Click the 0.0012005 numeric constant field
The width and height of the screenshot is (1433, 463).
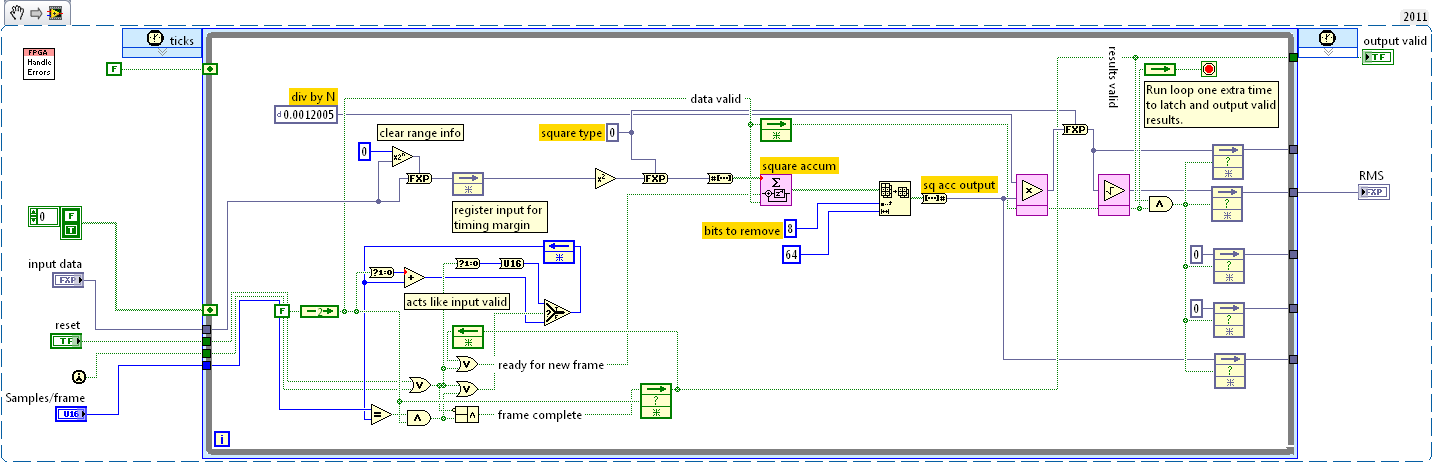tap(311, 115)
